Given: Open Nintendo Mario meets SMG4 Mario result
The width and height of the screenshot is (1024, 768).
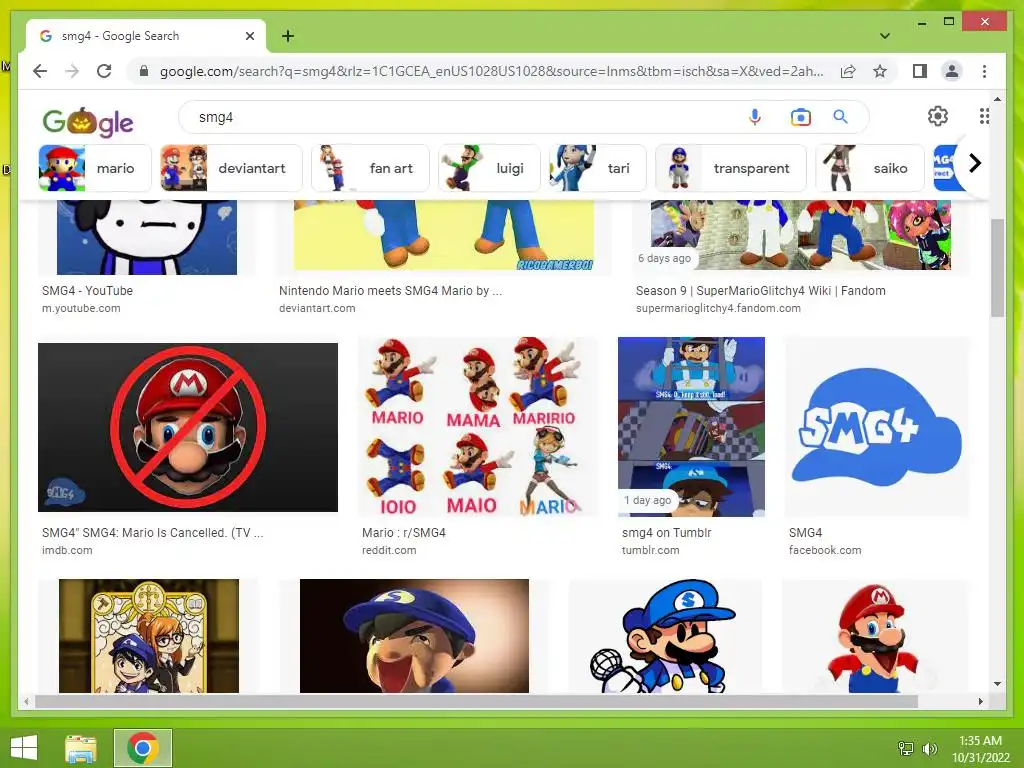Looking at the screenshot, I should (391, 291).
